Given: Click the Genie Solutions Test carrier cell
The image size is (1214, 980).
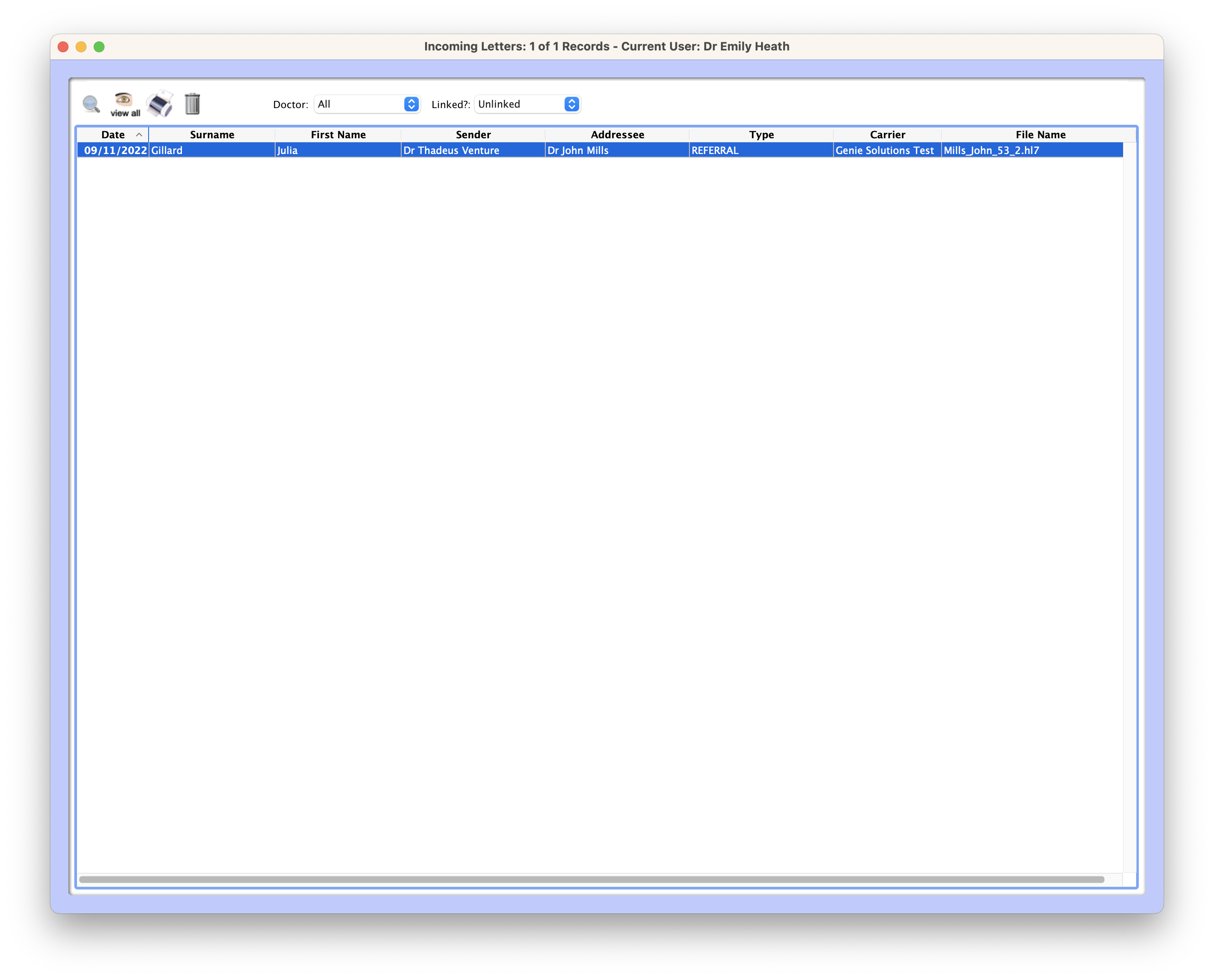Looking at the screenshot, I should [x=884, y=150].
